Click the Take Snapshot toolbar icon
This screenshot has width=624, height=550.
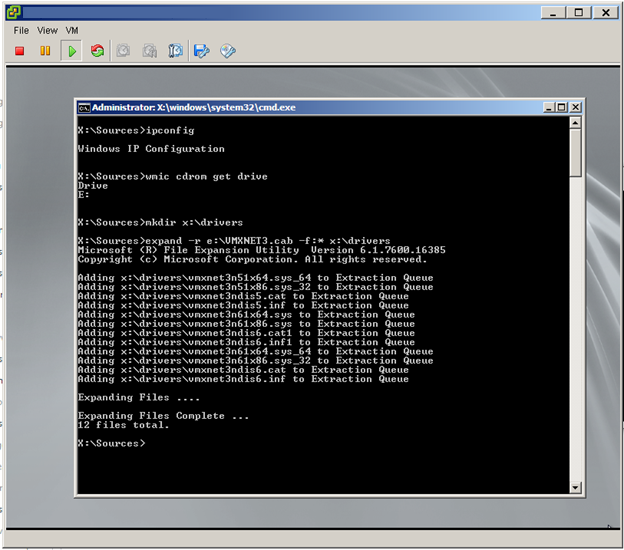click(x=123, y=51)
